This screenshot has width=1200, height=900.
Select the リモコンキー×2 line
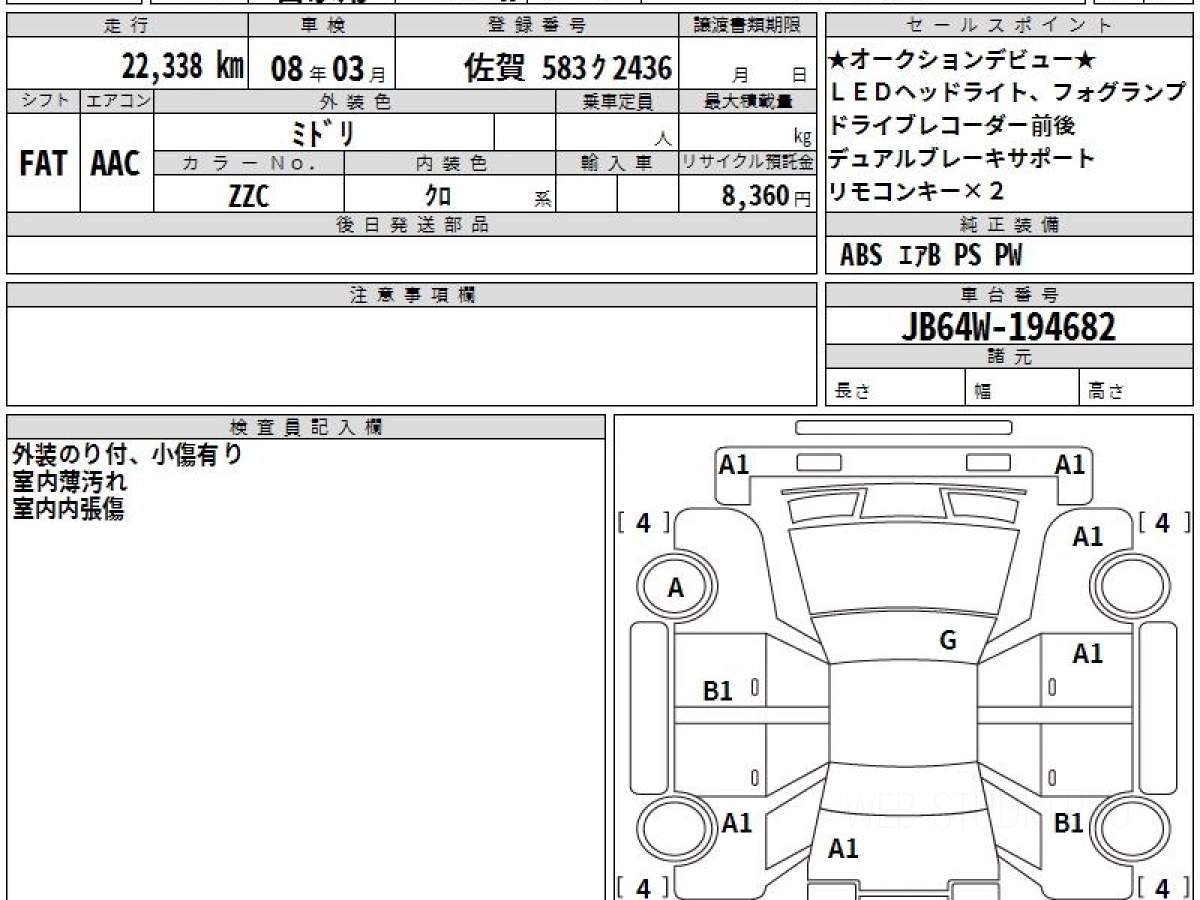916,190
